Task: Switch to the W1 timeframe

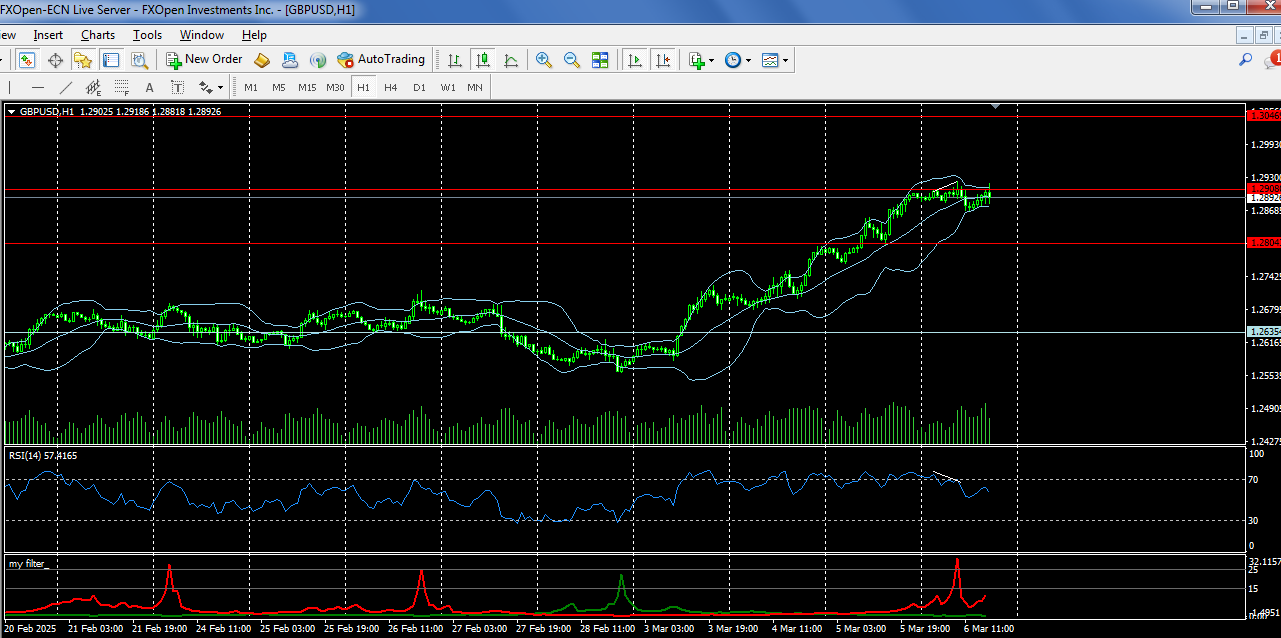Action: pyautogui.click(x=447, y=88)
